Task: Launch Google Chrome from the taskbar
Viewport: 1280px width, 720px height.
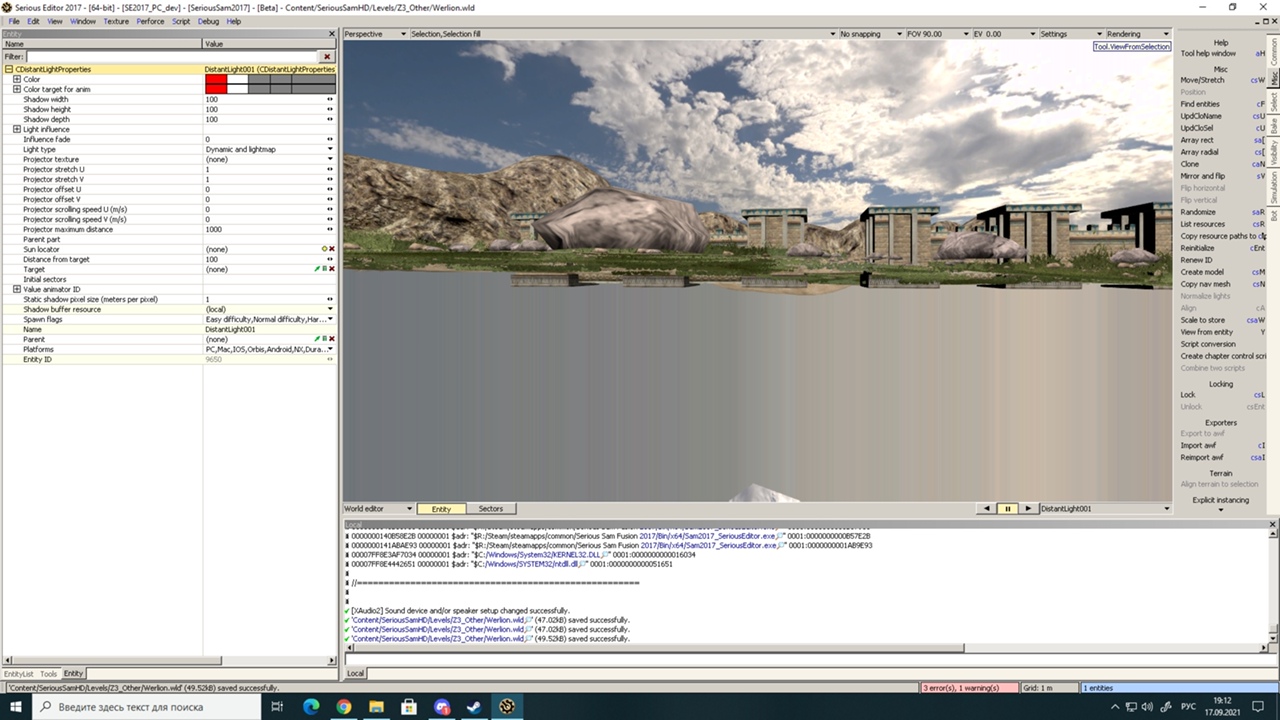Action: tap(343, 707)
